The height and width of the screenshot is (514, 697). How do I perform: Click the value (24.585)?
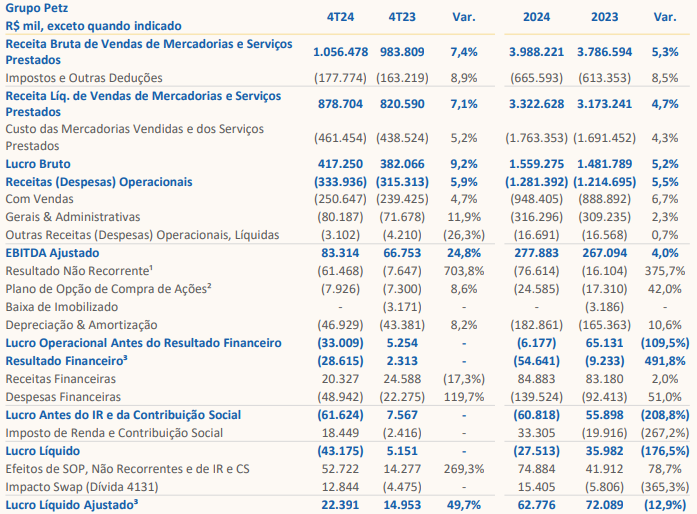pyautogui.click(x=537, y=289)
